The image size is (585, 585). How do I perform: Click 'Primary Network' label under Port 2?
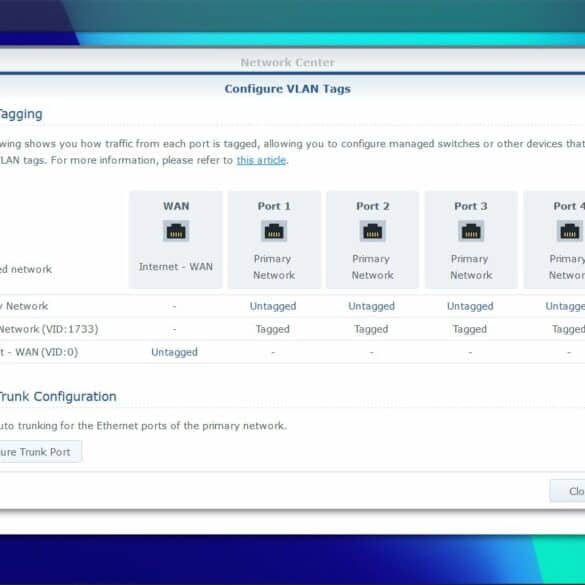(372, 267)
